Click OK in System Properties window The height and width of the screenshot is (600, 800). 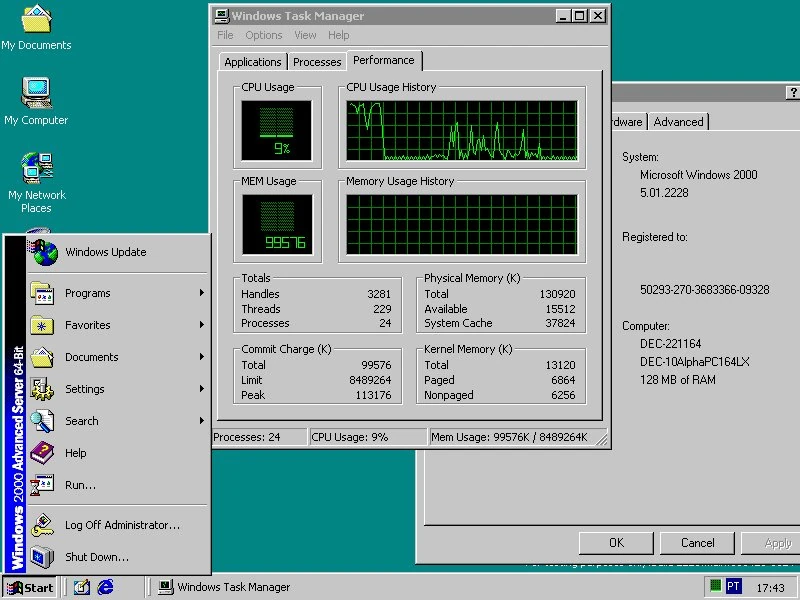[616, 543]
